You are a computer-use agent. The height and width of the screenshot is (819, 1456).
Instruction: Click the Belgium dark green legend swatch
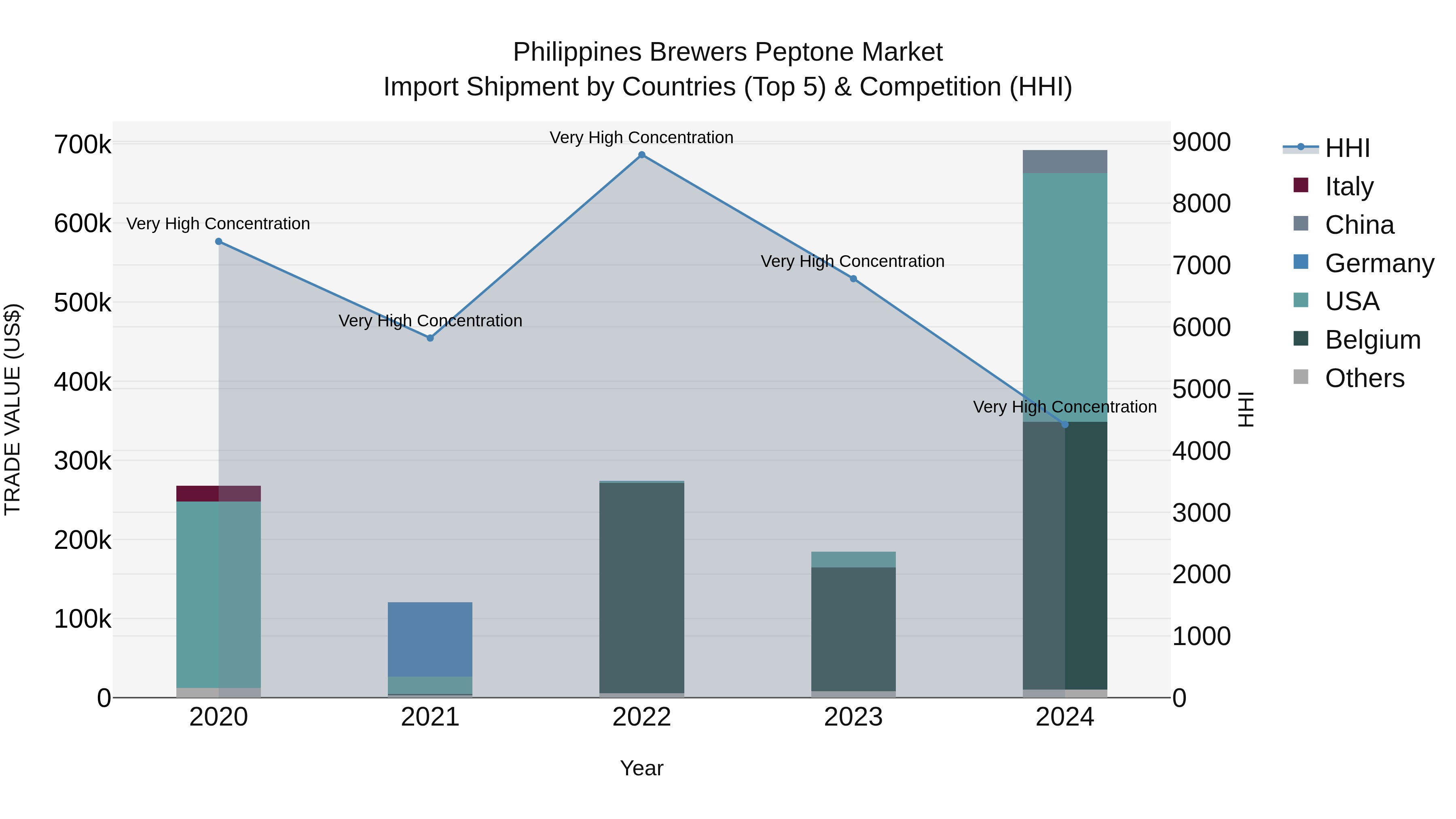click(1301, 338)
